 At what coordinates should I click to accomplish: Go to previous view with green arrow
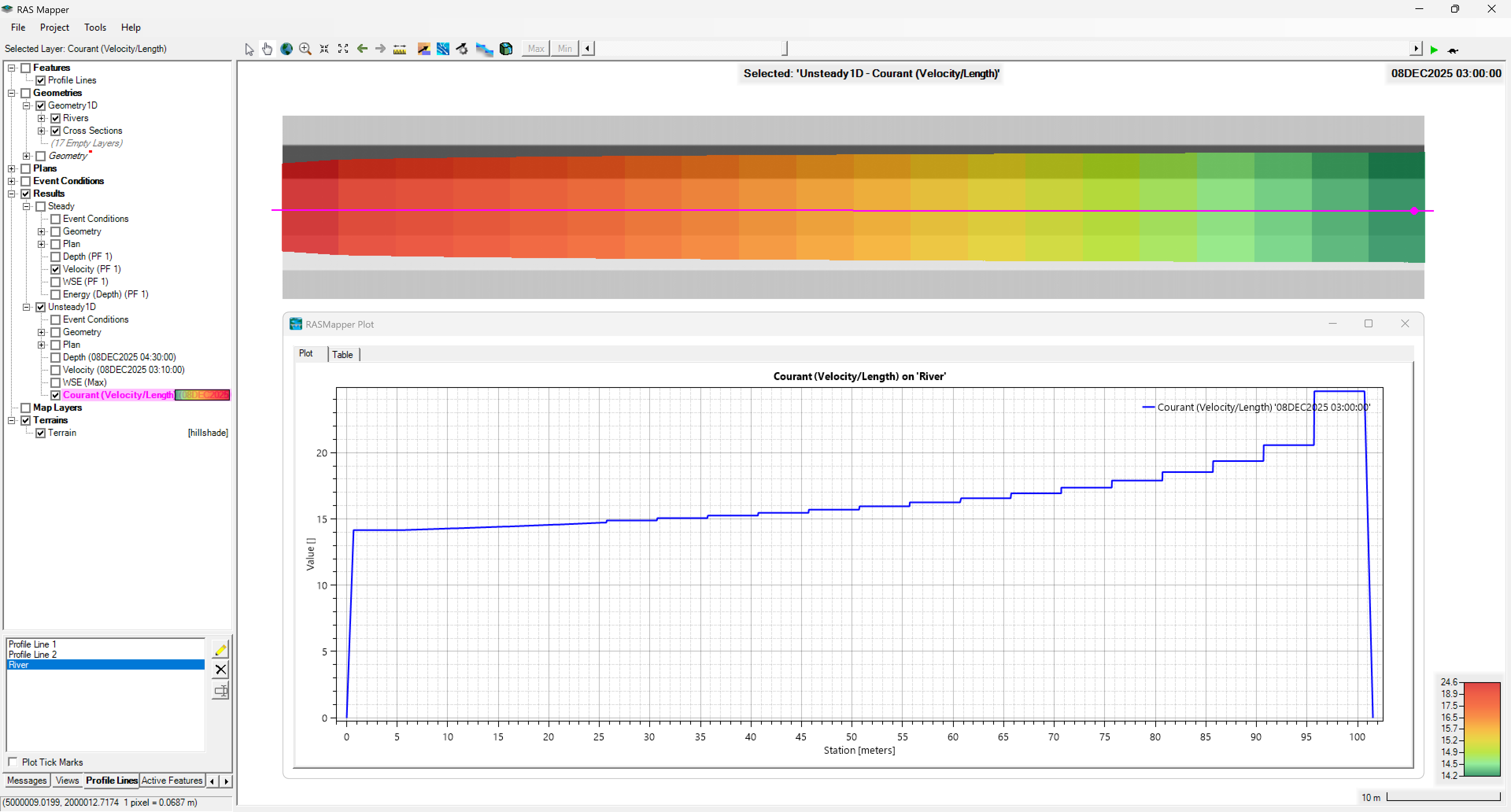(362, 49)
